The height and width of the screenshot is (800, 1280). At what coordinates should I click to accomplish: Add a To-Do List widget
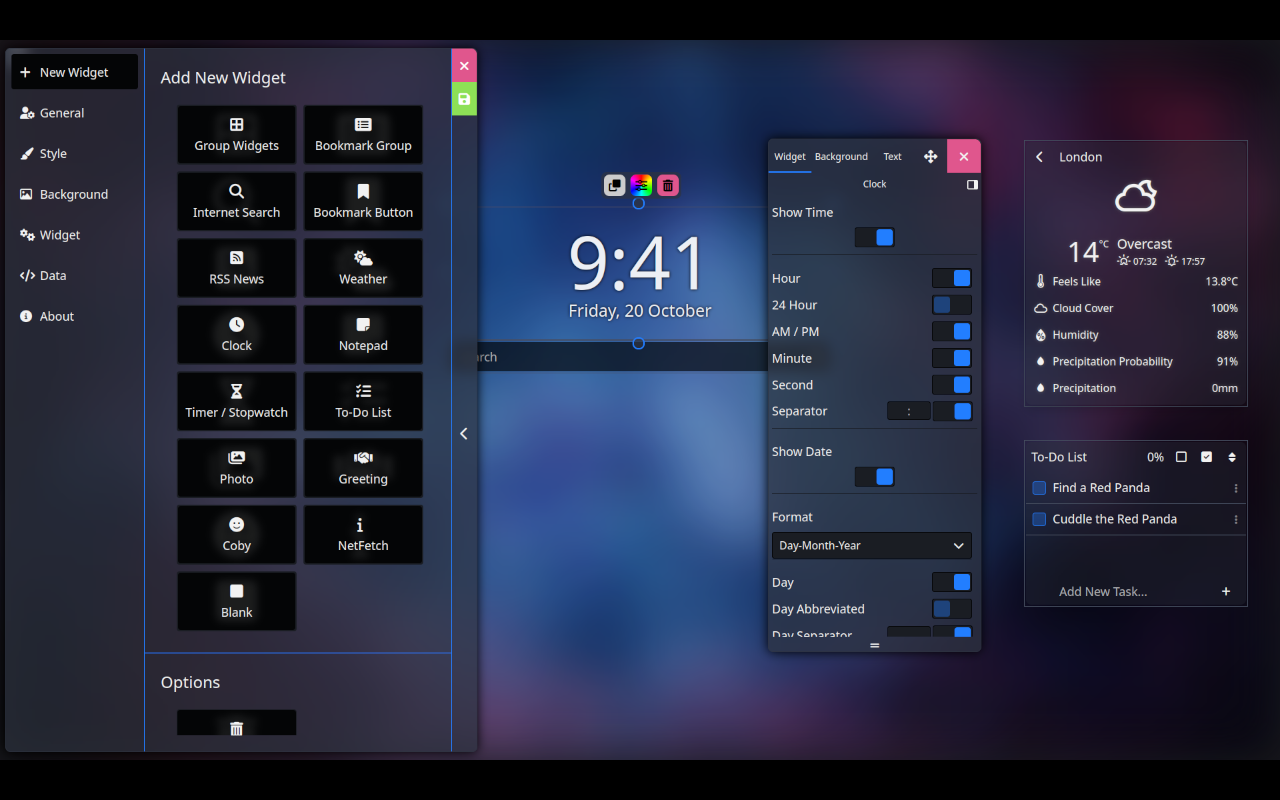click(362, 401)
